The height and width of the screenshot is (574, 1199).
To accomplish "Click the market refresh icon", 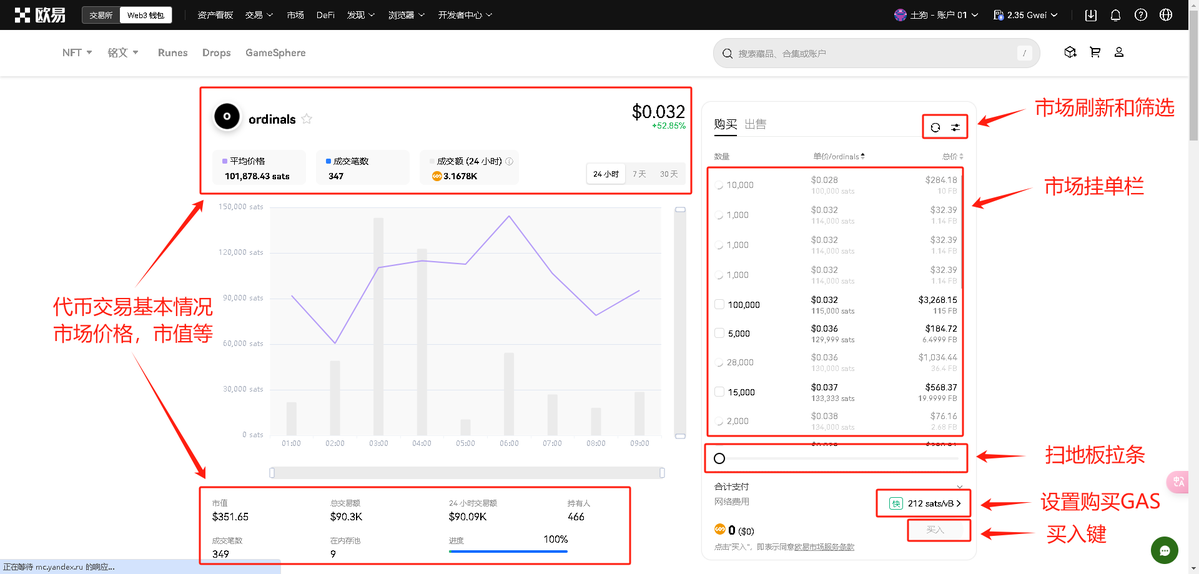I will point(935,127).
